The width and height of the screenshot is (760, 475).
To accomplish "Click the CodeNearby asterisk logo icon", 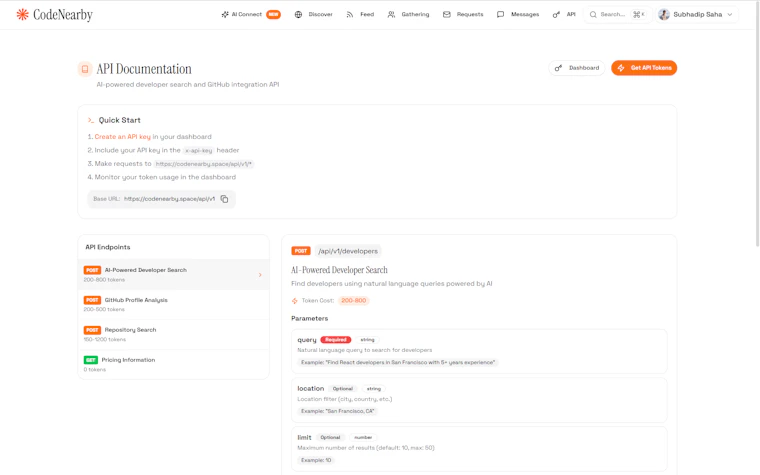I will pos(22,15).
